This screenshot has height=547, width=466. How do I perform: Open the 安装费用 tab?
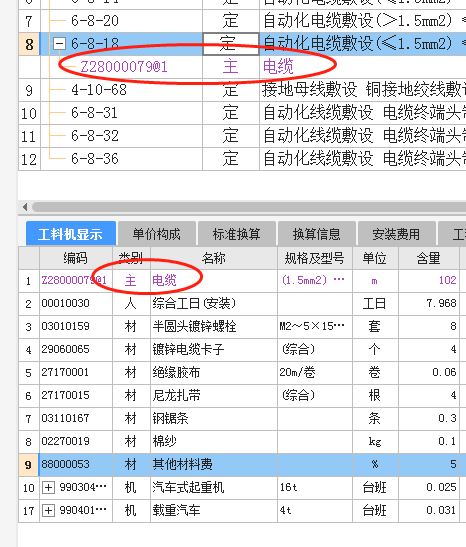point(396,233)
